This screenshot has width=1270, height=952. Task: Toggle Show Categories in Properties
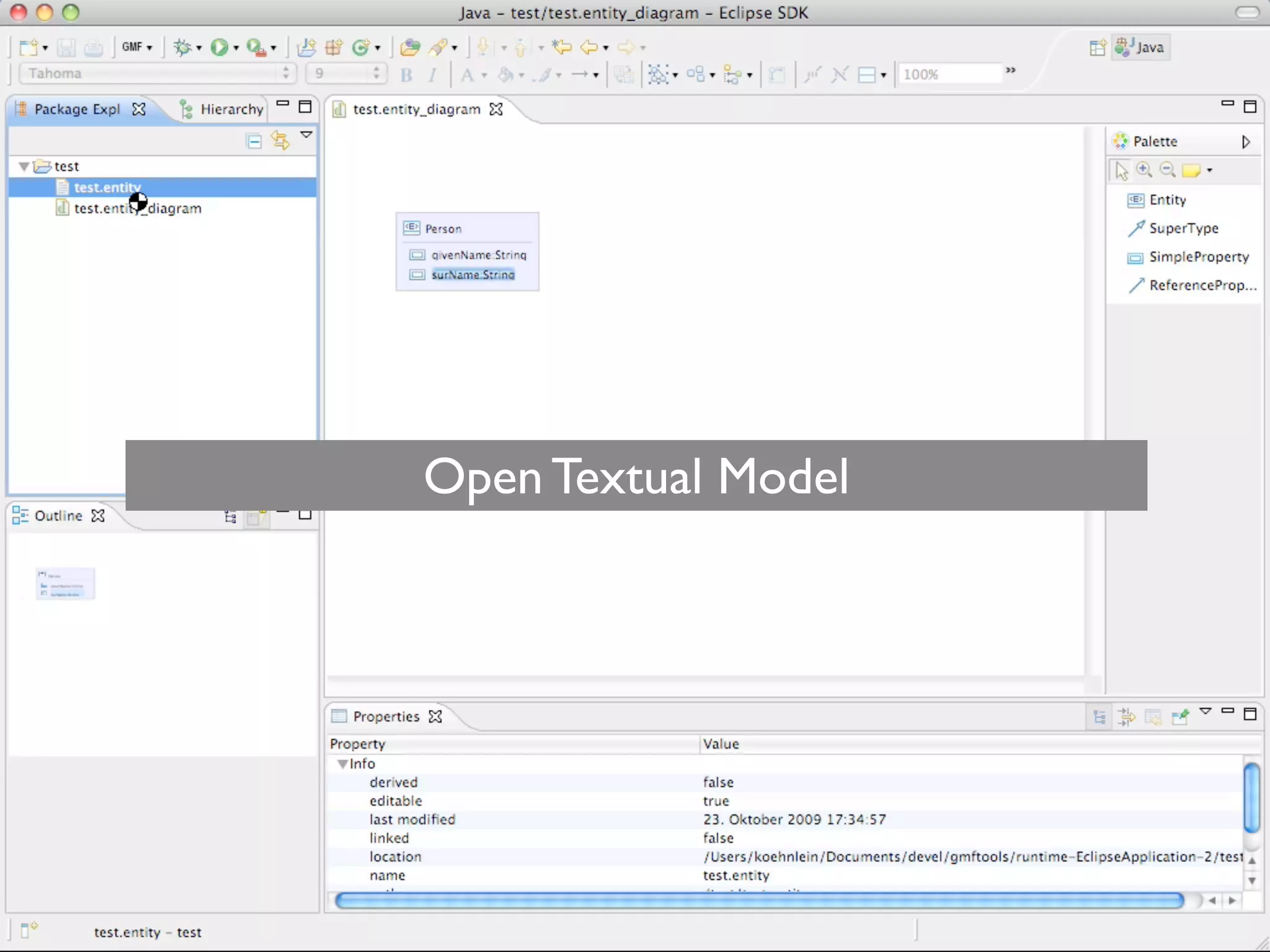(x=1099, y=718)
